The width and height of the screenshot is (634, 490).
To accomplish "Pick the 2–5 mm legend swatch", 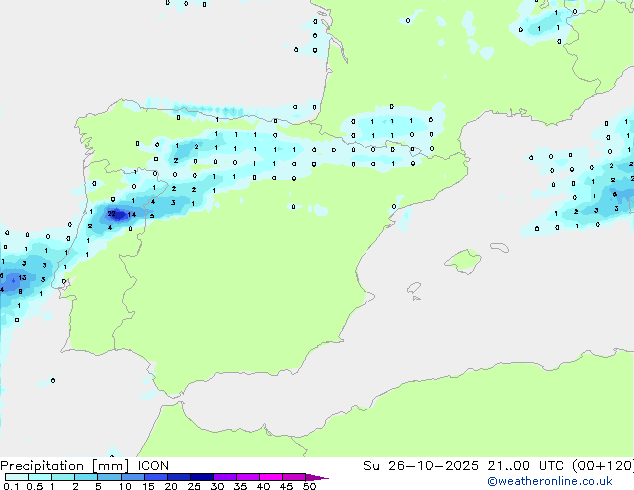I will pyautogui.click(x=86, y=477).
